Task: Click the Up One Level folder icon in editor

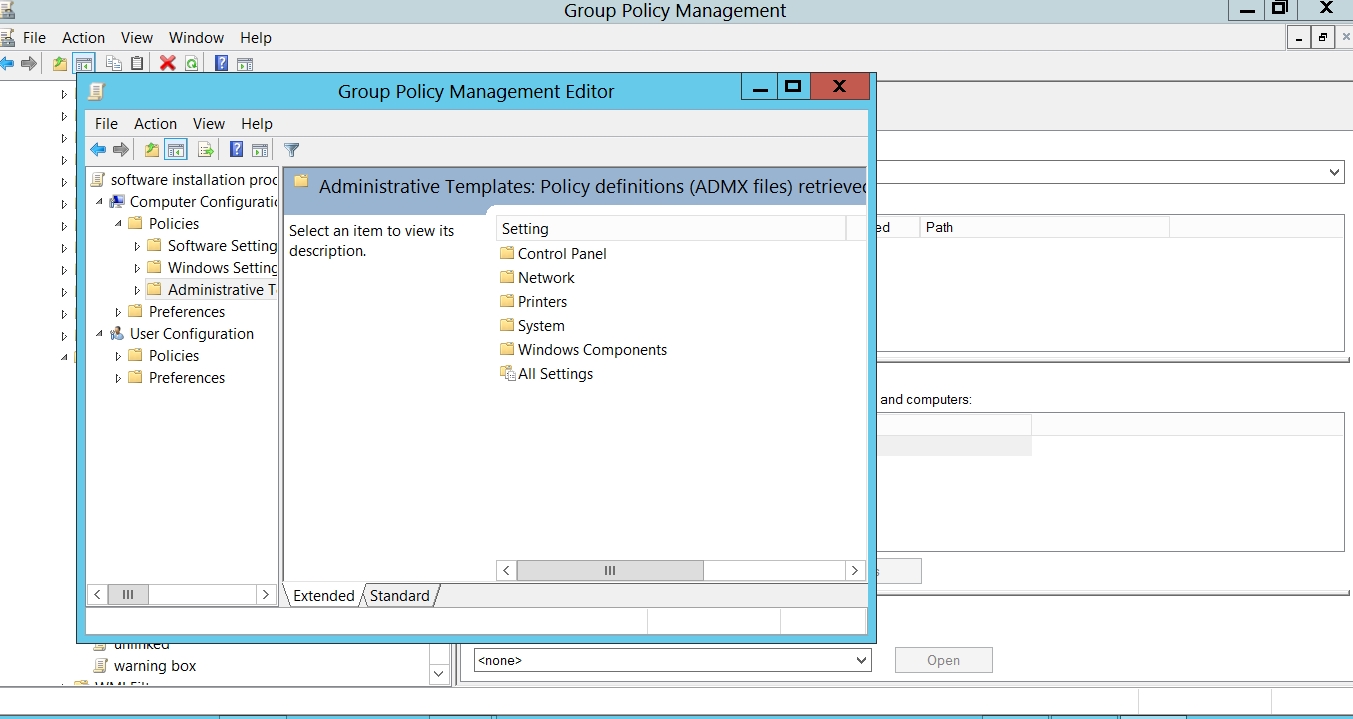Action: click(x=151, y=150)
